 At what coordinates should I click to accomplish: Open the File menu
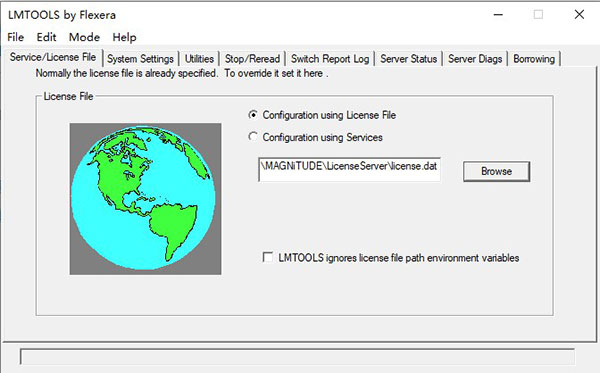[16, 37]
